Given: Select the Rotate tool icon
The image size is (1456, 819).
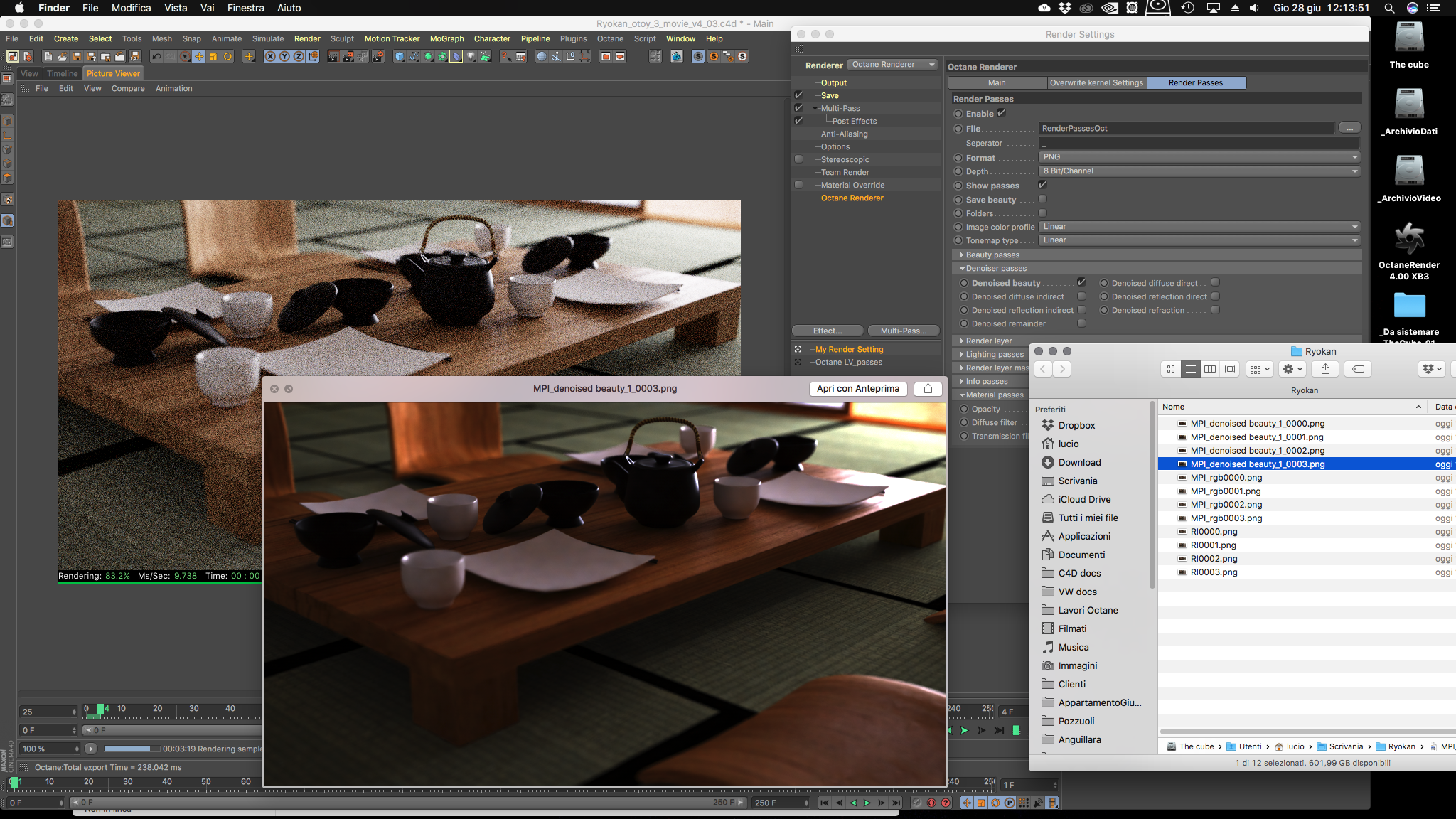Looking at the screenshot, I should [x=227, y=57].
